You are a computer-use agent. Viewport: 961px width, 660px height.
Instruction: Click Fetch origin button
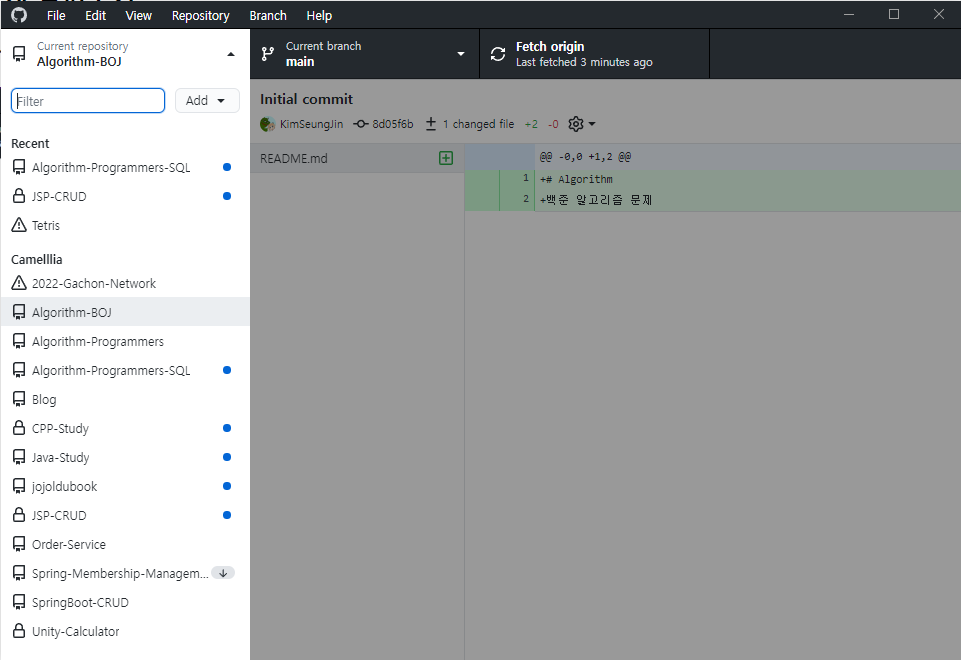pos(594,54)
